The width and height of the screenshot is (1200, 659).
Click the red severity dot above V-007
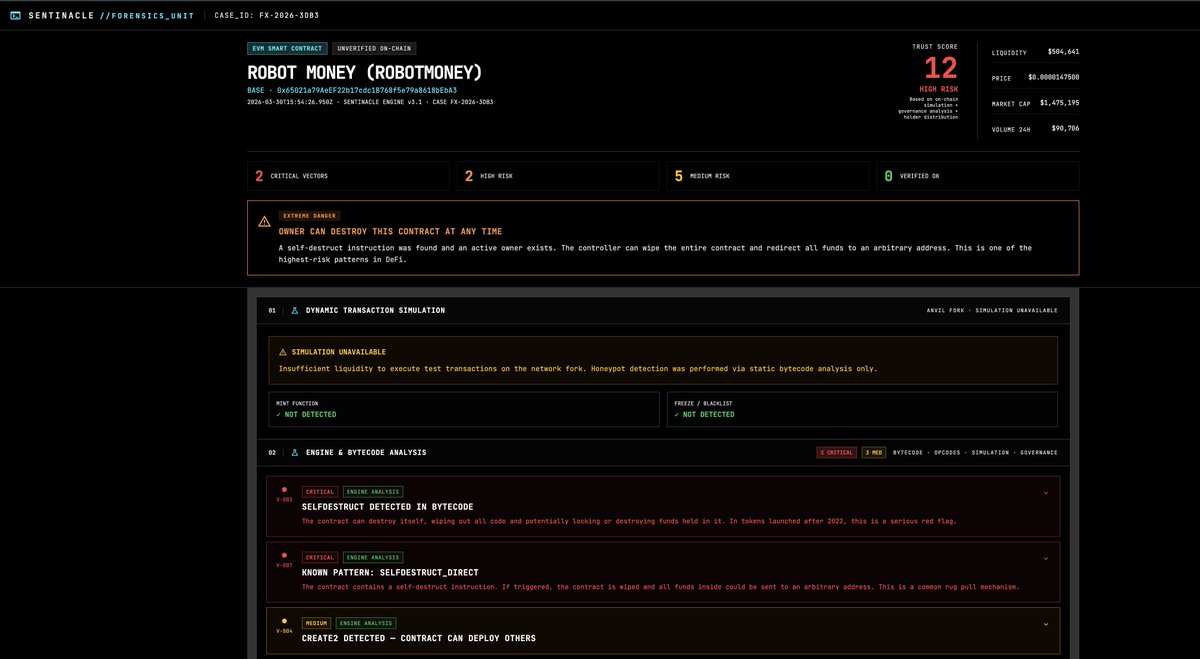coord(284,555)
